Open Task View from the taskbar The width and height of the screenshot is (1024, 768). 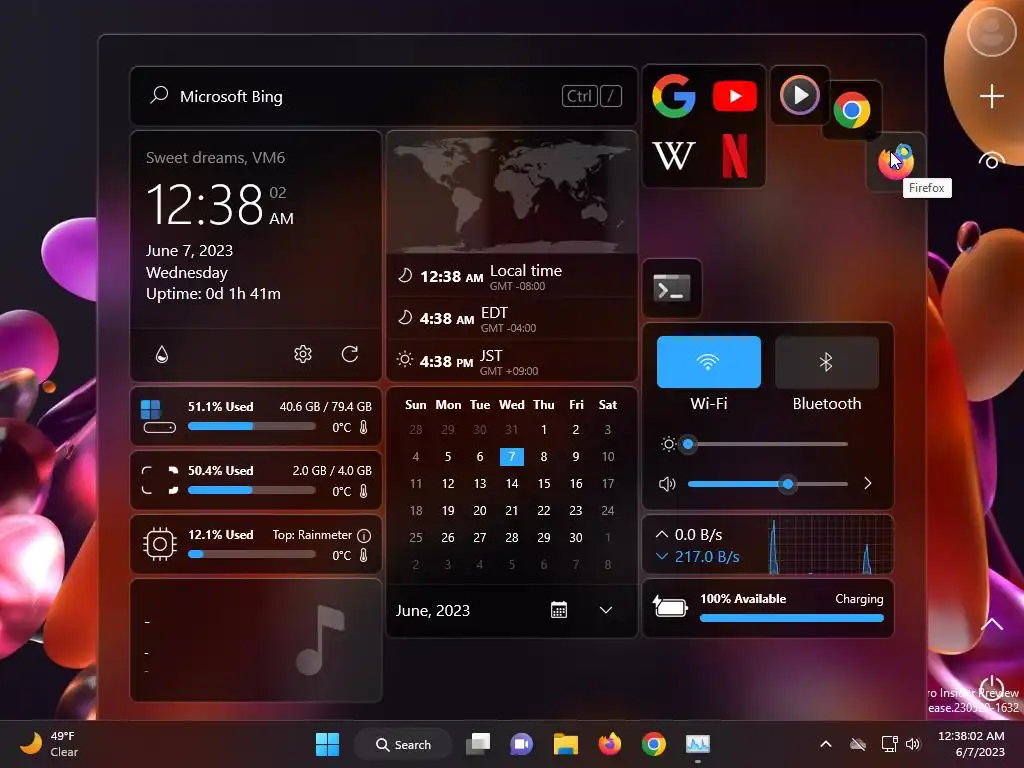(478, 744)
